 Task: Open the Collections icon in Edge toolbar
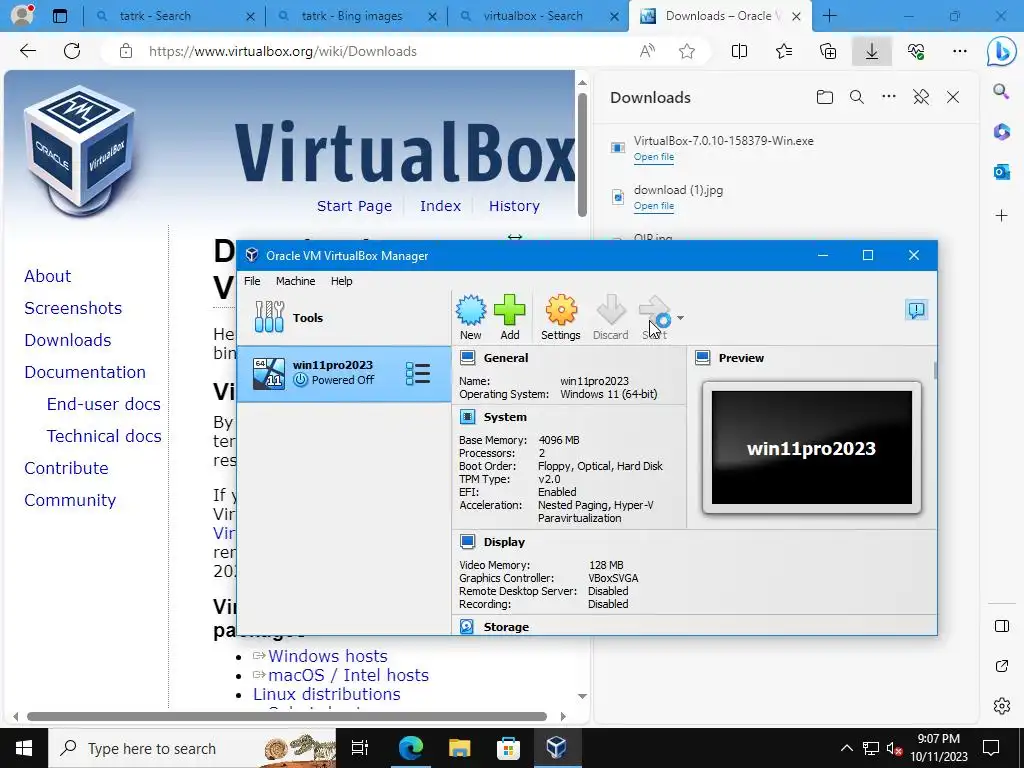[827, 51]
